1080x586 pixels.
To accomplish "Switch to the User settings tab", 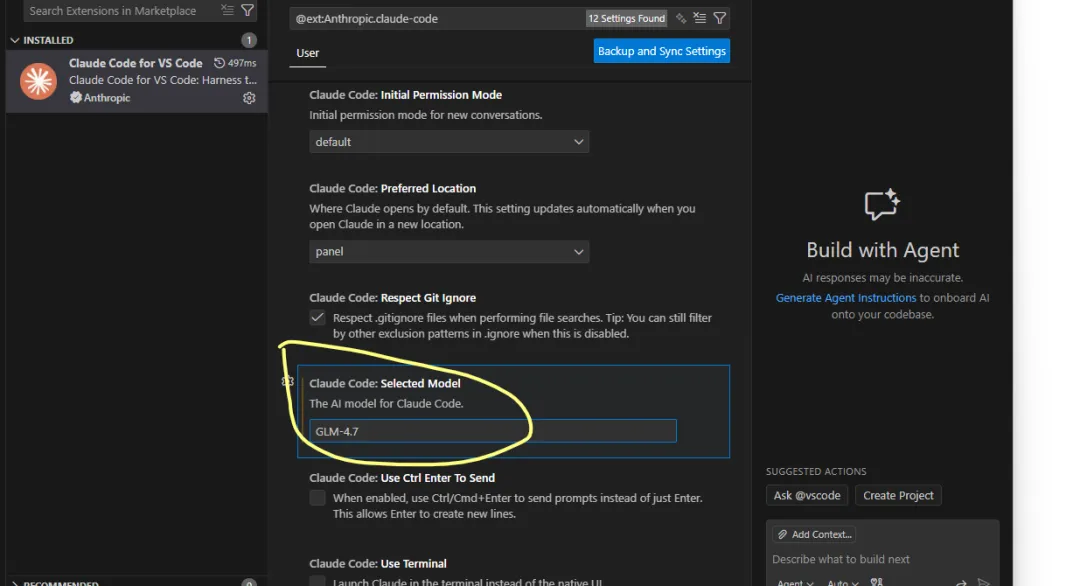I will 307,53.
